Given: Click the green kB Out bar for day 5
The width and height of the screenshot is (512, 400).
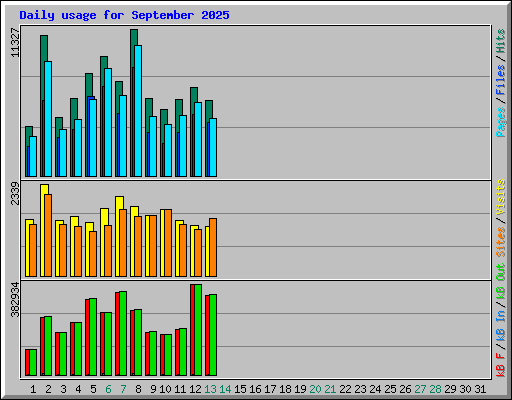Looking at the screenshot, I should pyautogui.click(x=93, y=337).
